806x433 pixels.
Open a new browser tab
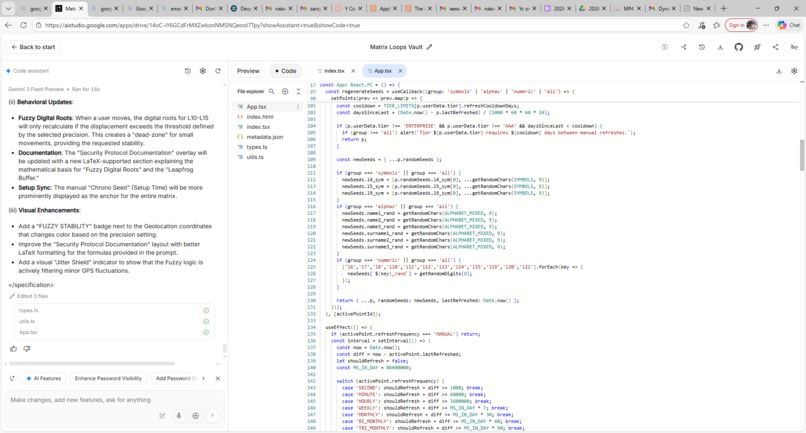pos(723,8)
